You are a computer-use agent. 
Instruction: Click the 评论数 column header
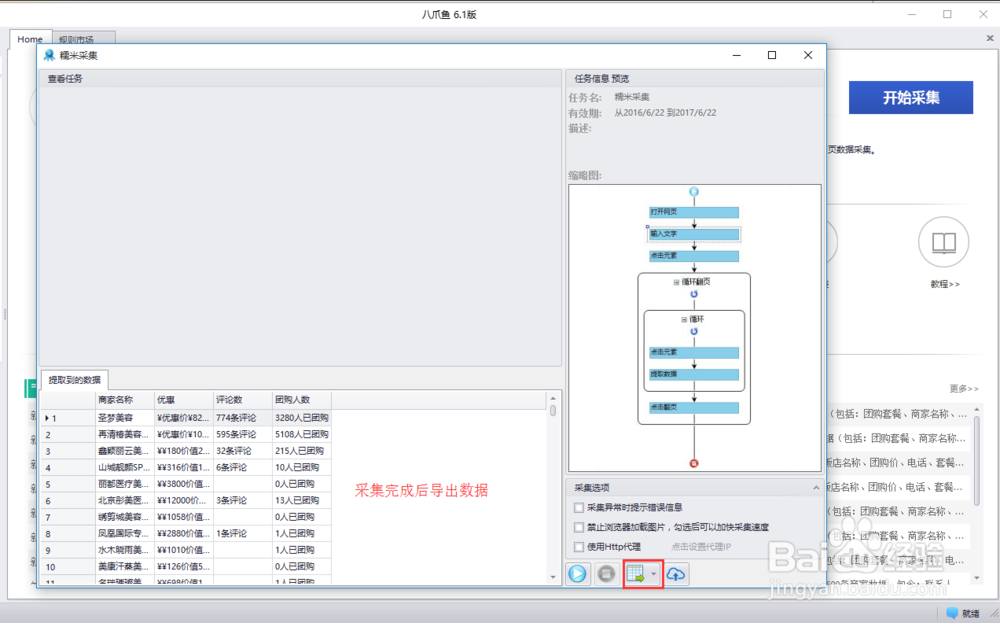pos(243,400)
